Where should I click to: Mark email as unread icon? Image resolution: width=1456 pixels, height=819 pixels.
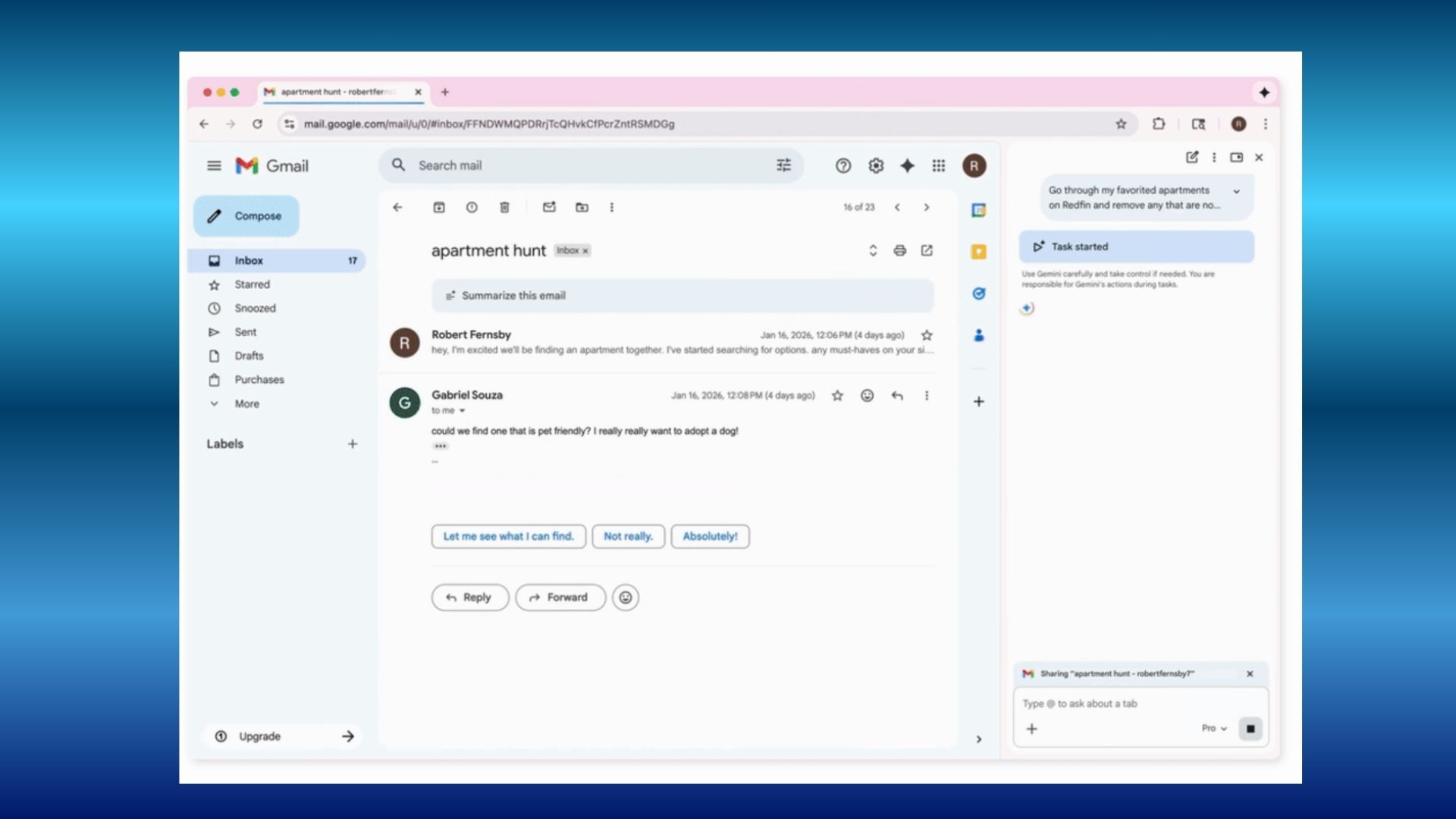point(549,207)
